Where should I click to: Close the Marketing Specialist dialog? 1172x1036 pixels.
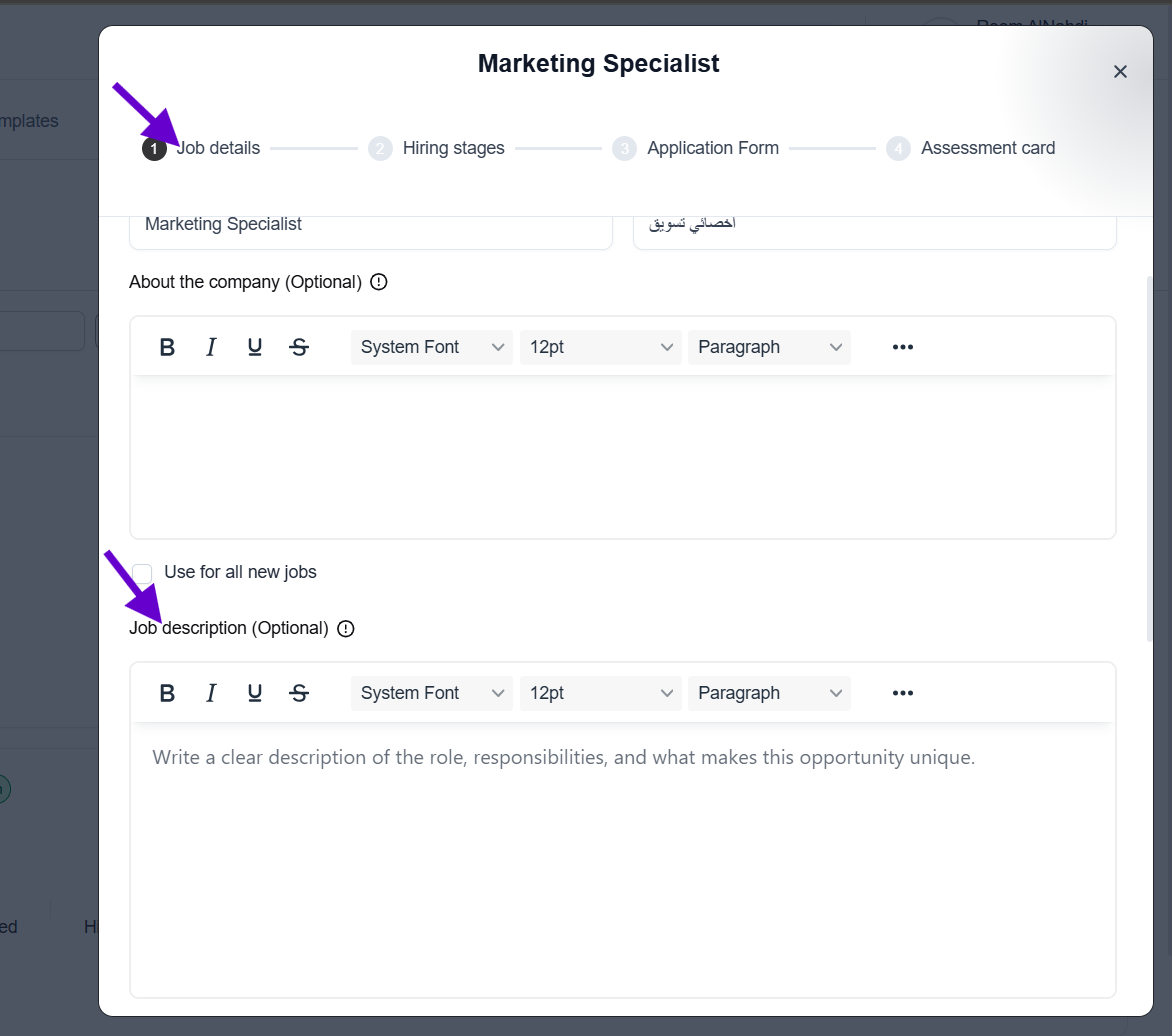coord(1120,71)
